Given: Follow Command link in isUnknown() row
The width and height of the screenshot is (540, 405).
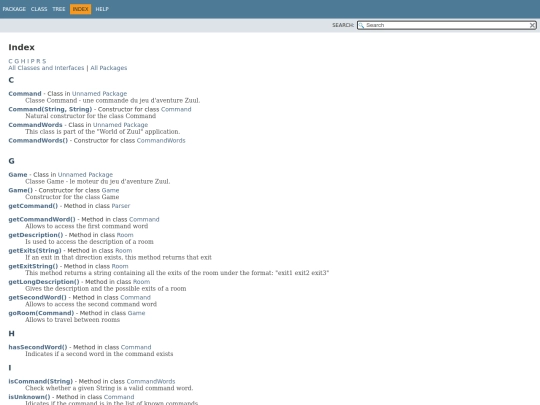Looking at the screenshot, I should pyautogui.click(x=119, y=397).
